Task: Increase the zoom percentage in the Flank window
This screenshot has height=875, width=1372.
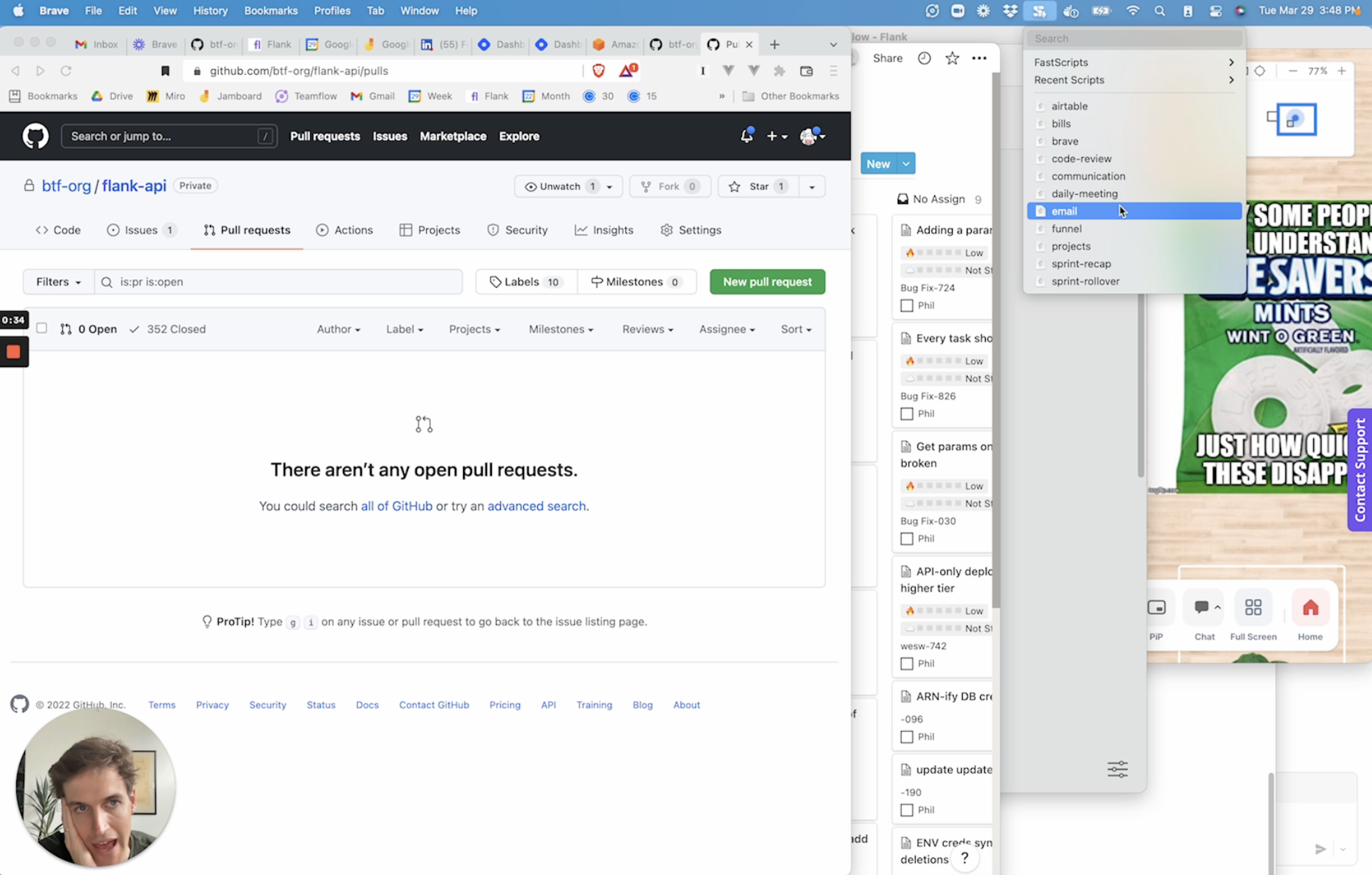Action: pyautogui.click(x=1341, y=71)
